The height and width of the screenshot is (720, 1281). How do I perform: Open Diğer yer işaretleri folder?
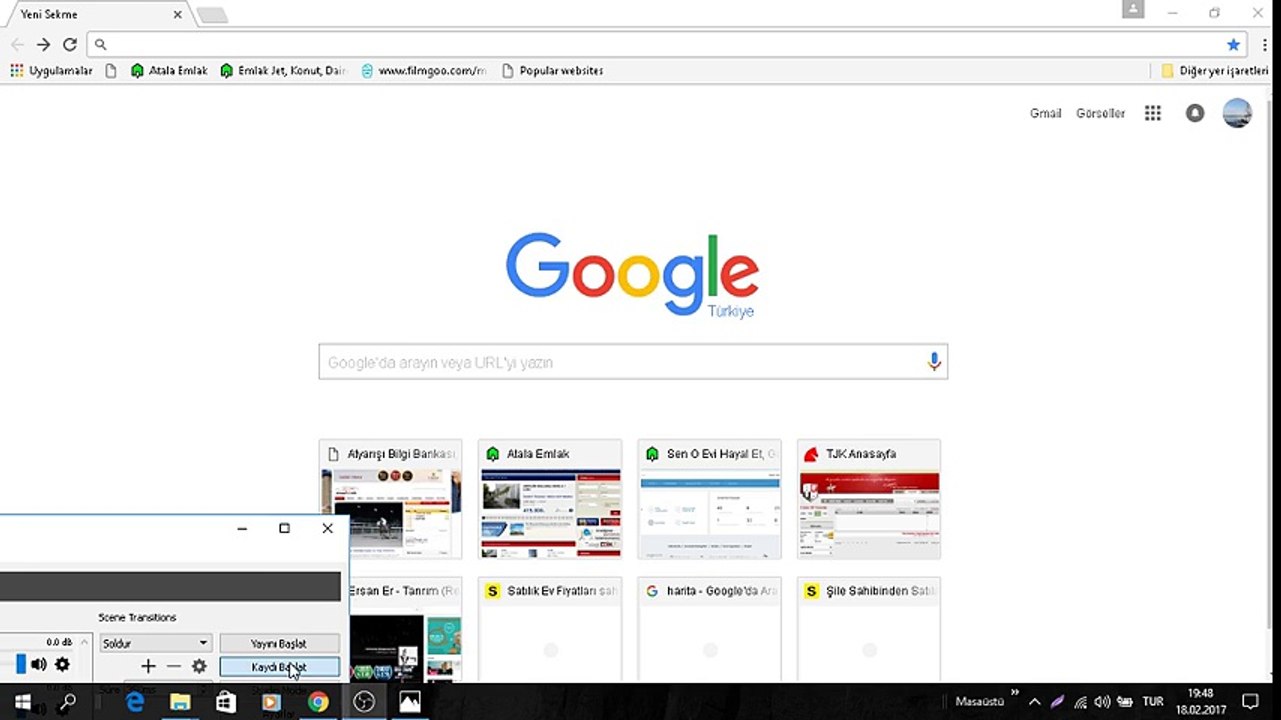(1215, 71)
